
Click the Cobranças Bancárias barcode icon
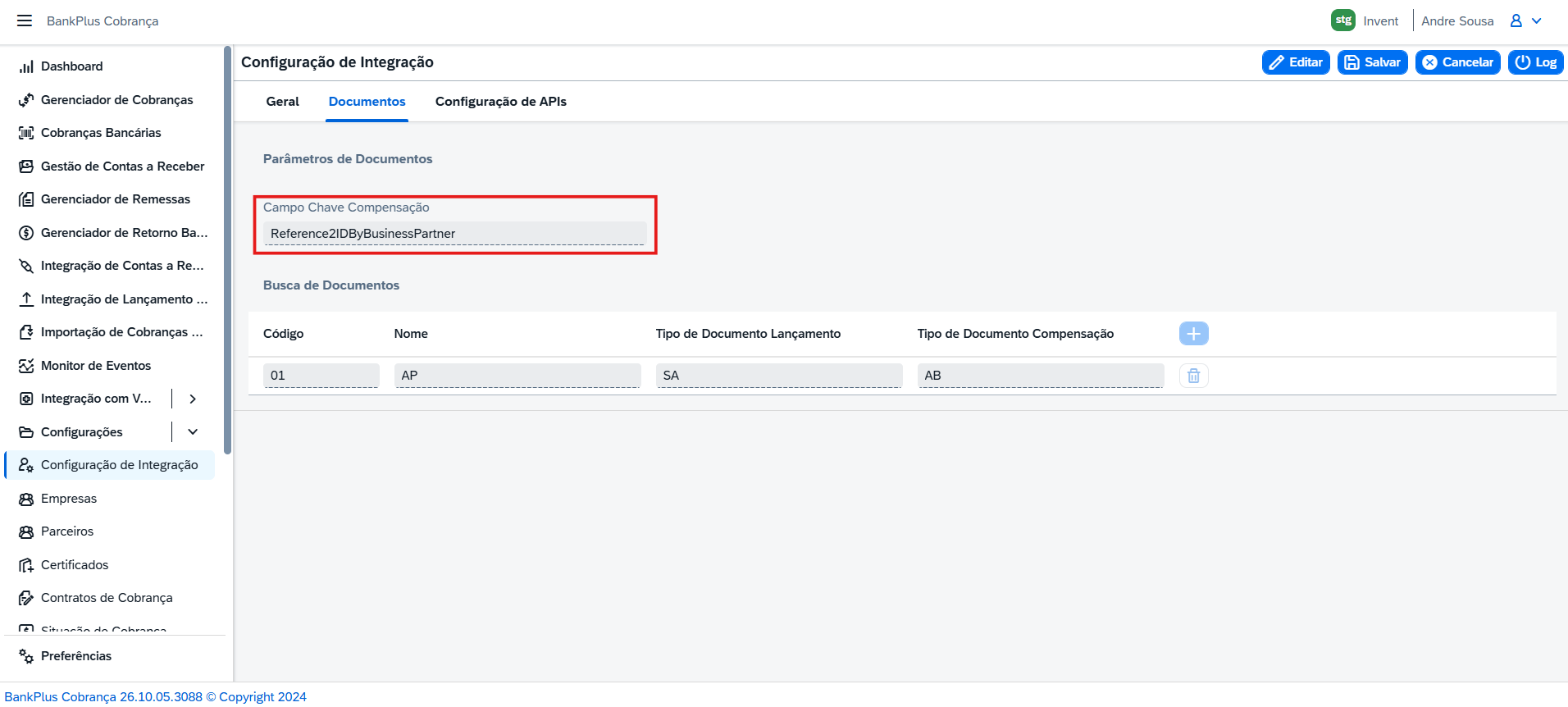click(26, 133)
